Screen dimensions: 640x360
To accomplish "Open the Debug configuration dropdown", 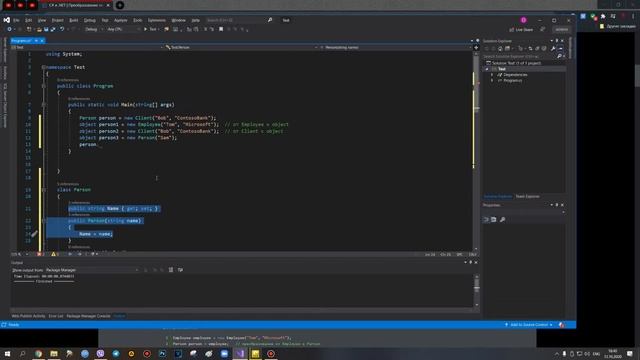I will click(93, 29).
